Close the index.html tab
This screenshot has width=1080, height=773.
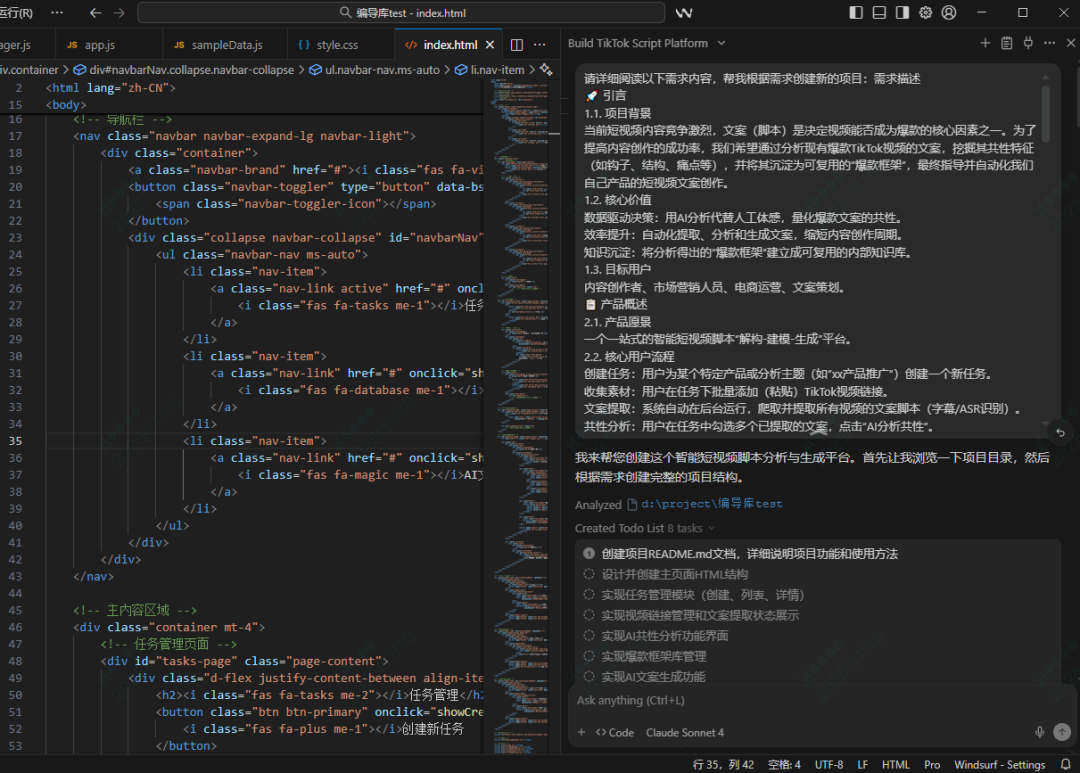[490, 45]
